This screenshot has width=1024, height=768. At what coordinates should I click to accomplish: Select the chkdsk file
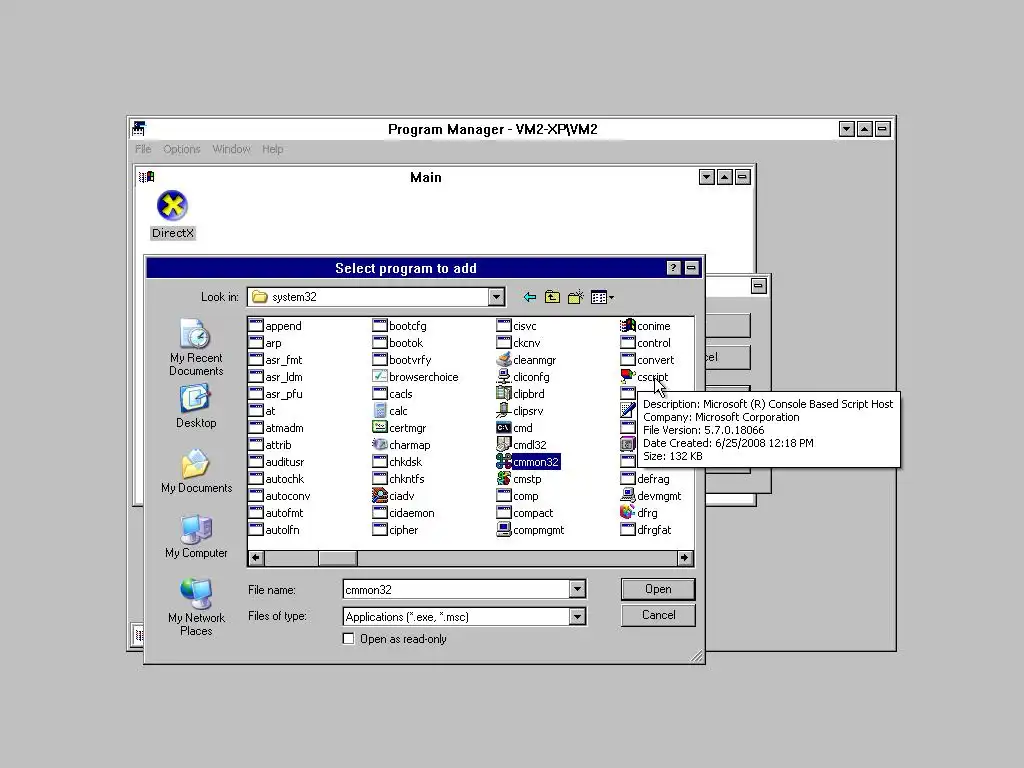tap(397, 462)
